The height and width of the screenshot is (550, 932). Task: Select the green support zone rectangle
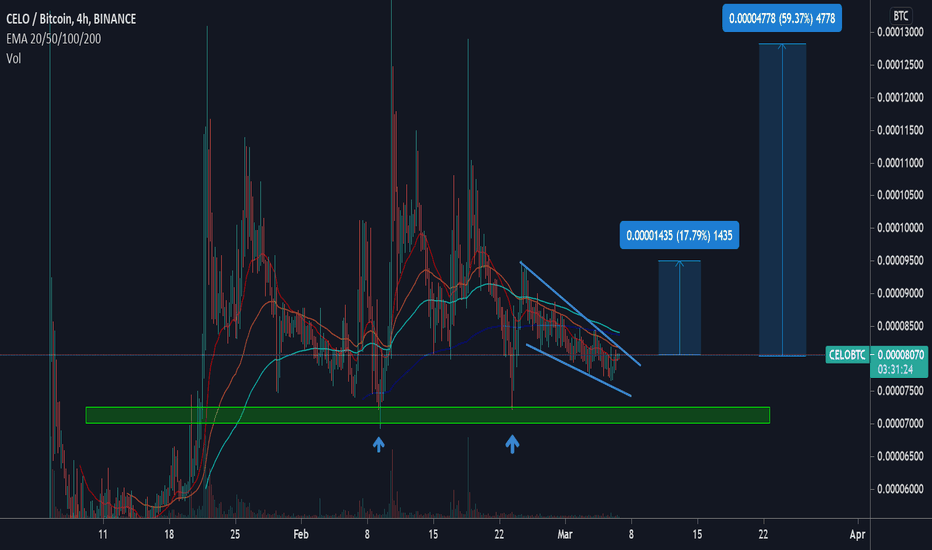(428, 415)
